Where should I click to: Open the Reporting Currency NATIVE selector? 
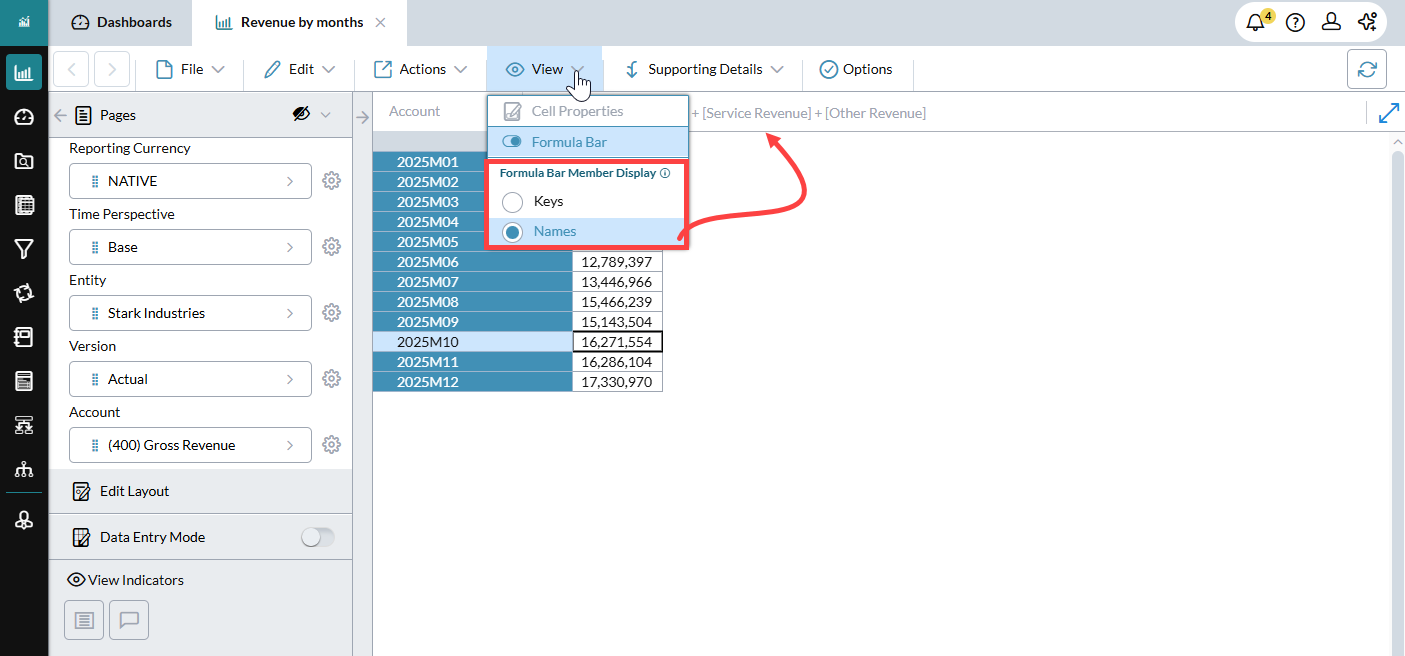[x=190, y=181]
